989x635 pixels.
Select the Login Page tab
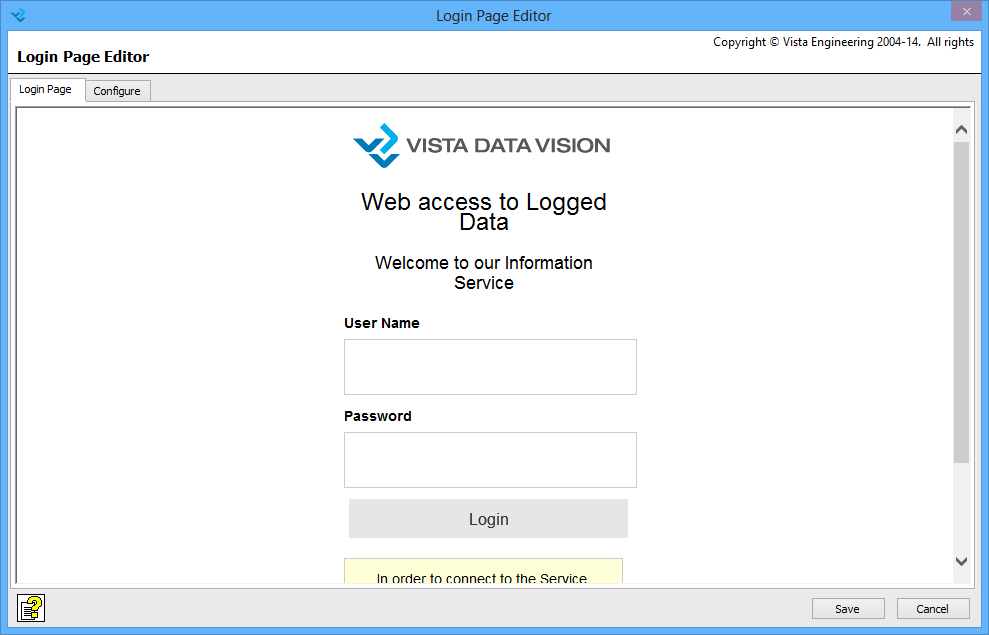[45, 89]
